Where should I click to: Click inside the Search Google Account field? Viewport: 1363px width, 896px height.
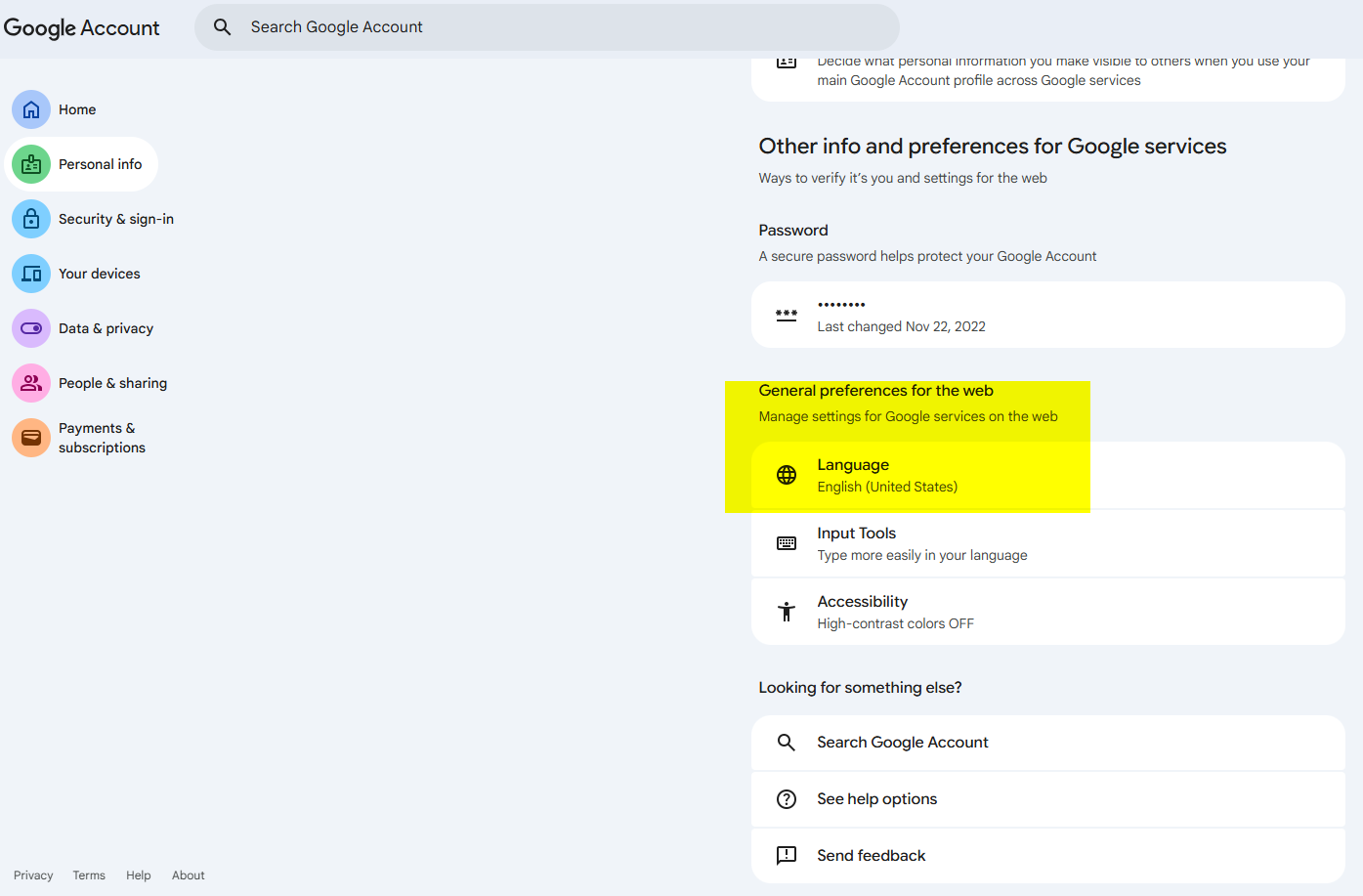pos(547,26)
